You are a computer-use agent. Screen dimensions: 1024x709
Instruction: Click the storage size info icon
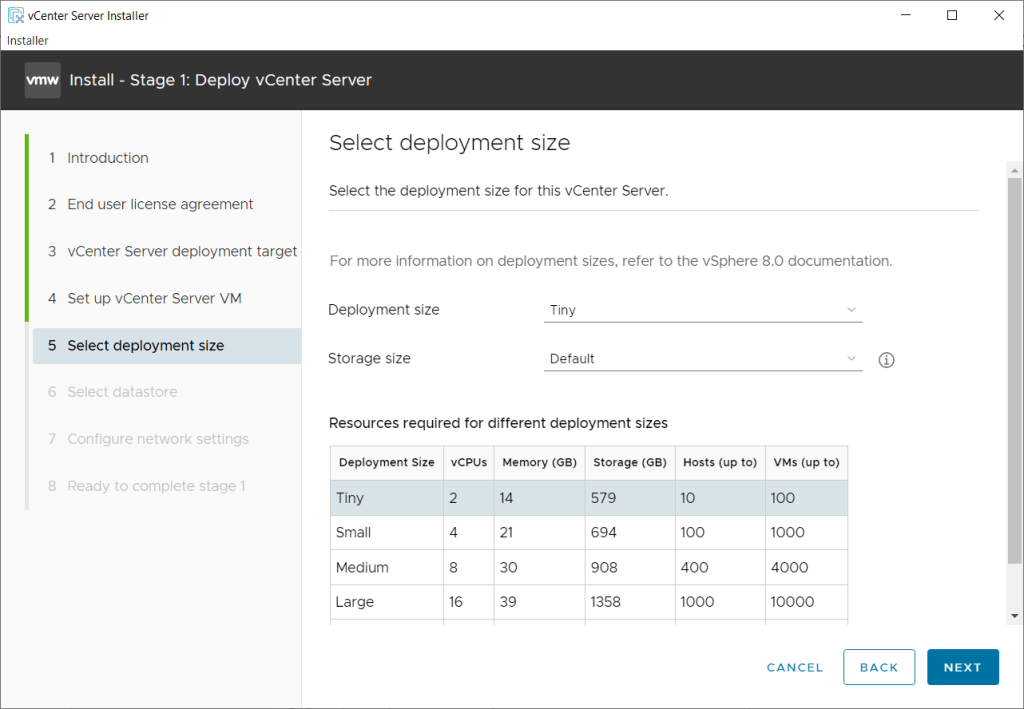(886, 360)
